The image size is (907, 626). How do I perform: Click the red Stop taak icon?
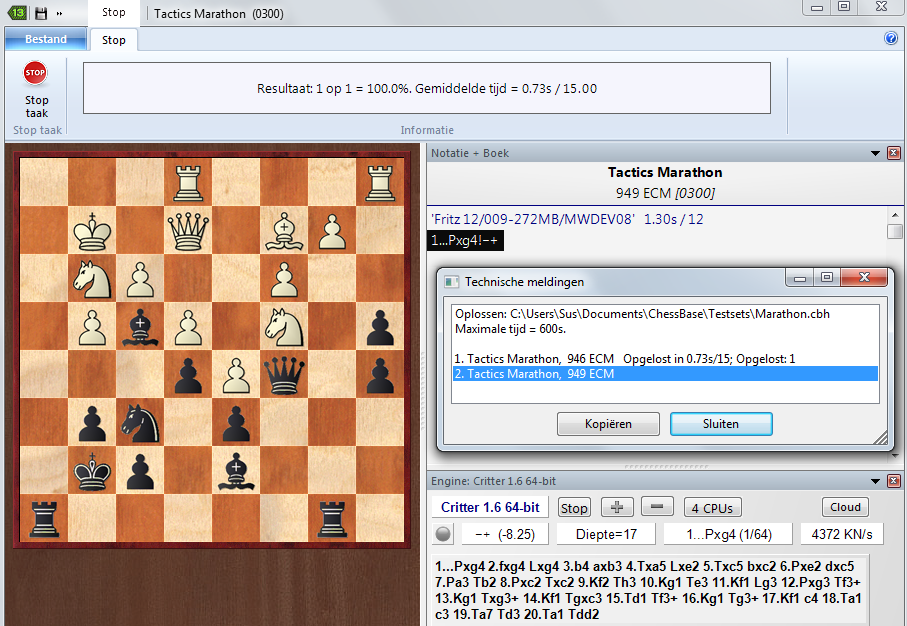pyautogui.click(x=35, y=74)
